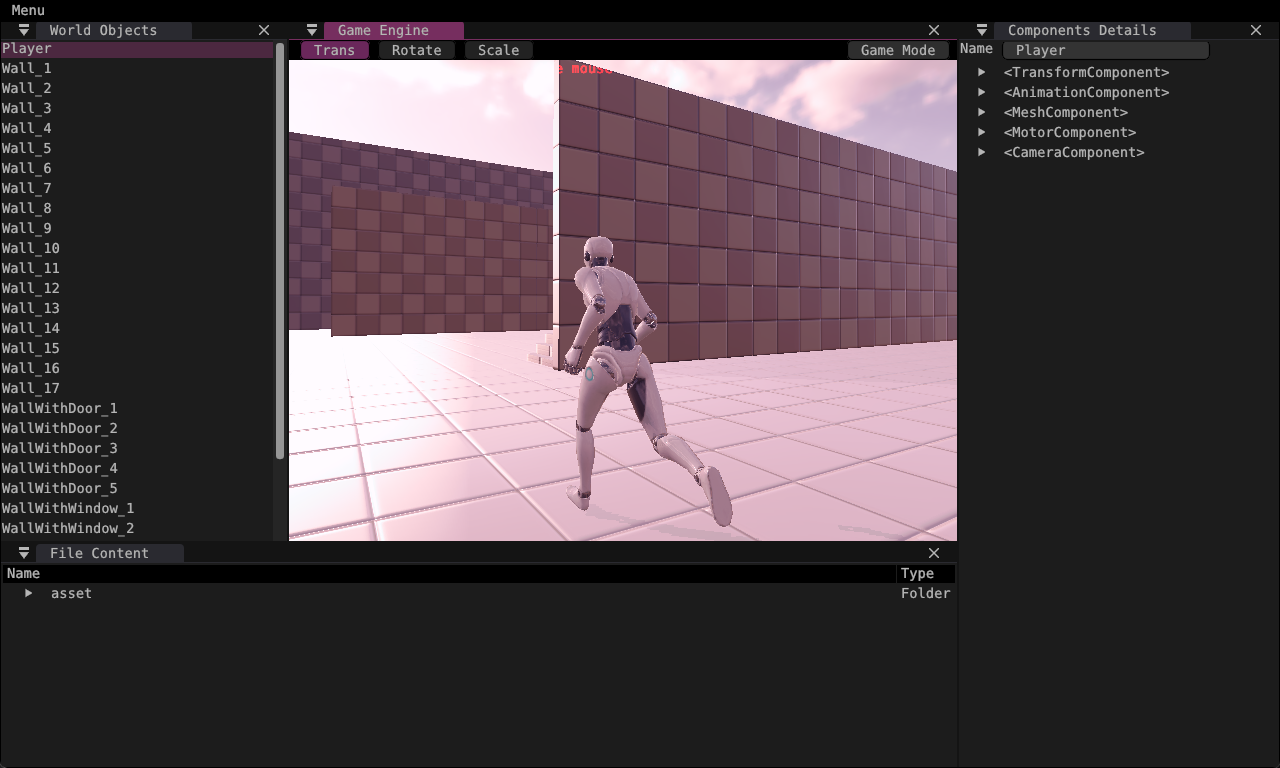Close the World Objects panel
1280x768 pixels.
pos(264,31)
